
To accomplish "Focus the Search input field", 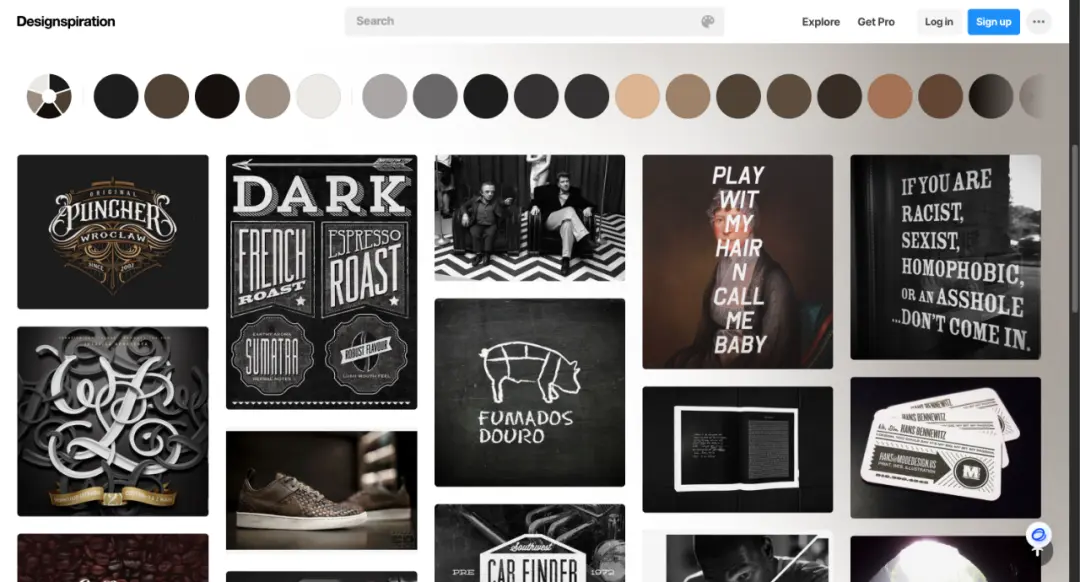I will pyautogui.click(x=534, y=21).
